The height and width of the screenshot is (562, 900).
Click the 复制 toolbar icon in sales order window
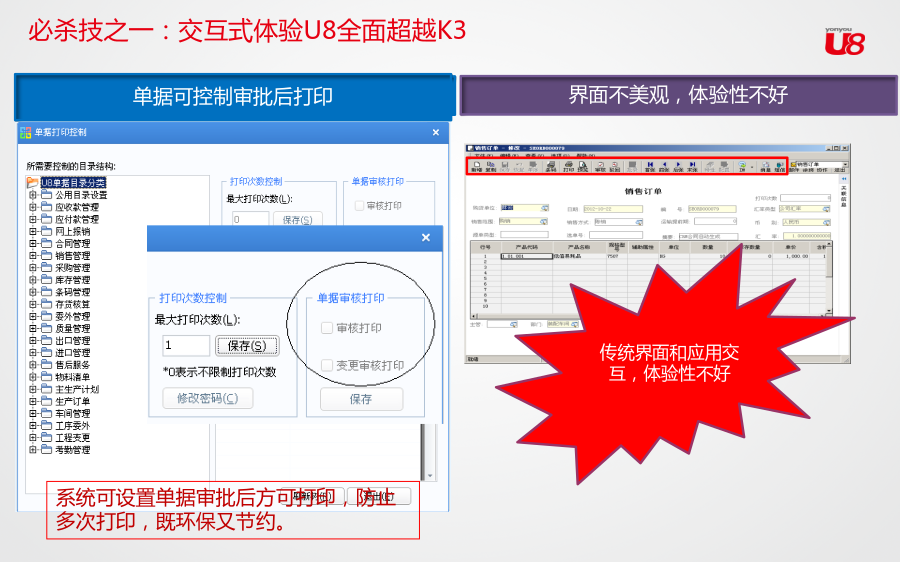point(491,166)
